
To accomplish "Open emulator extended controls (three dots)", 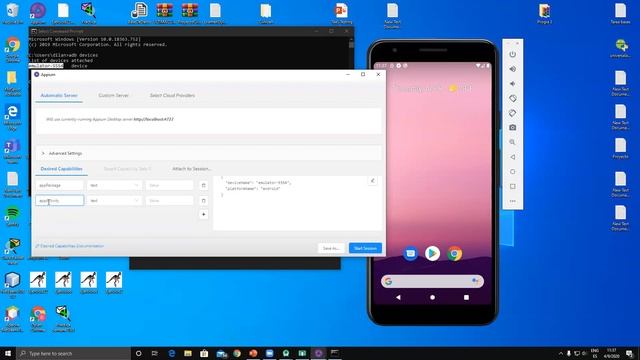I will tap(513, 201).
